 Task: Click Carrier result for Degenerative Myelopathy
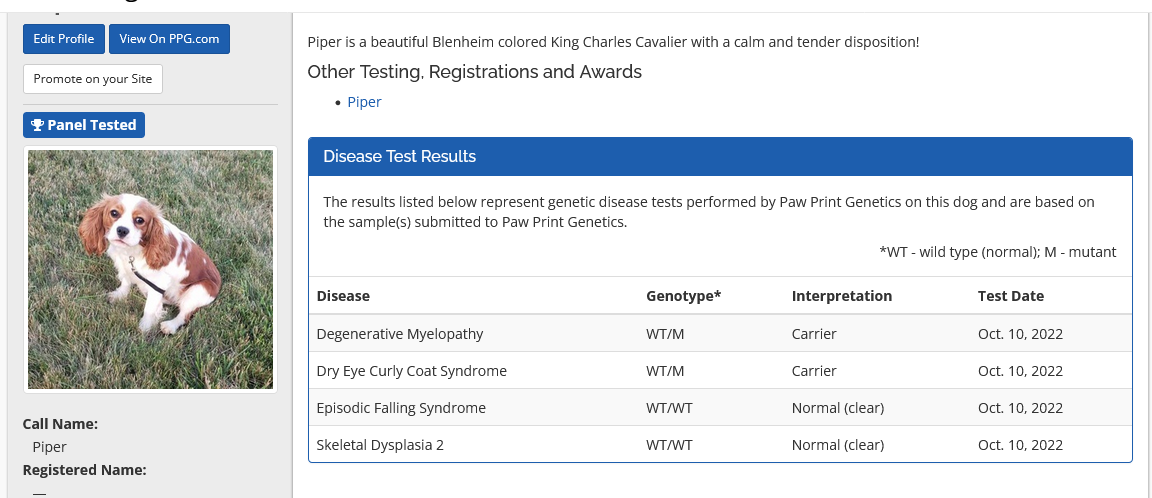click(813, 334)
